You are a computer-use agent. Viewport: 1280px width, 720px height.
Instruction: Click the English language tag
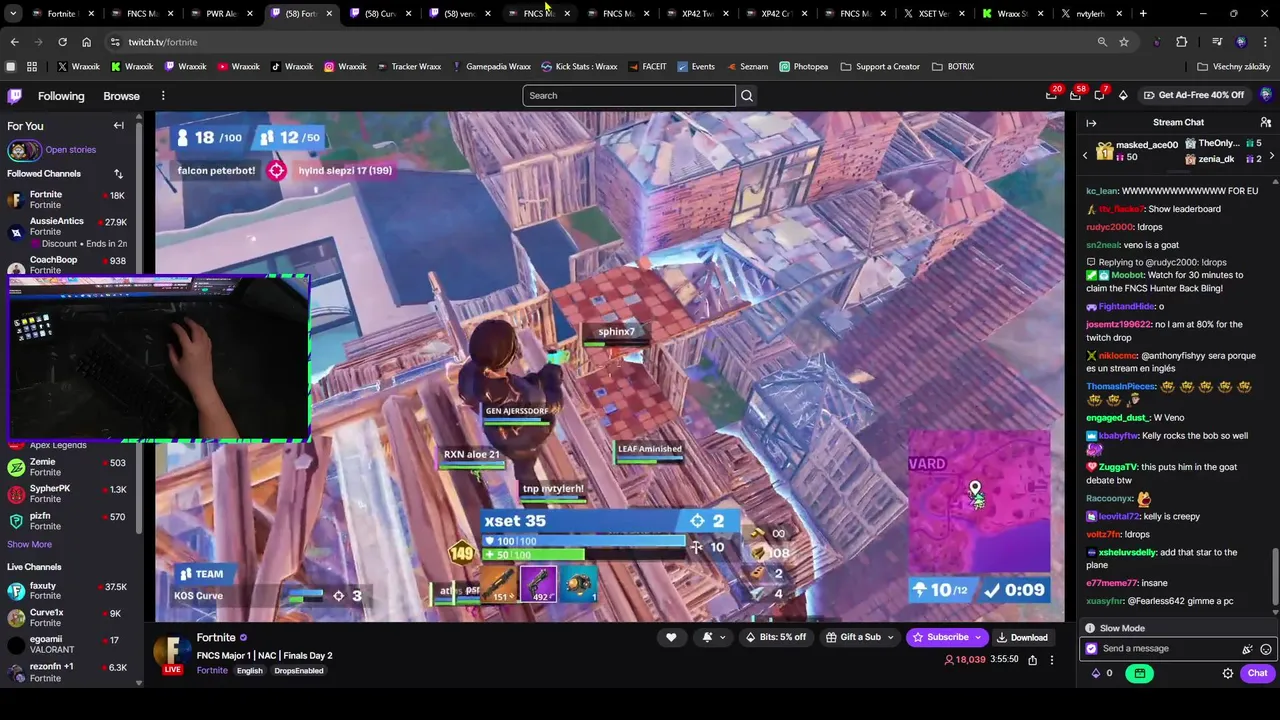[x=250, y=671]
